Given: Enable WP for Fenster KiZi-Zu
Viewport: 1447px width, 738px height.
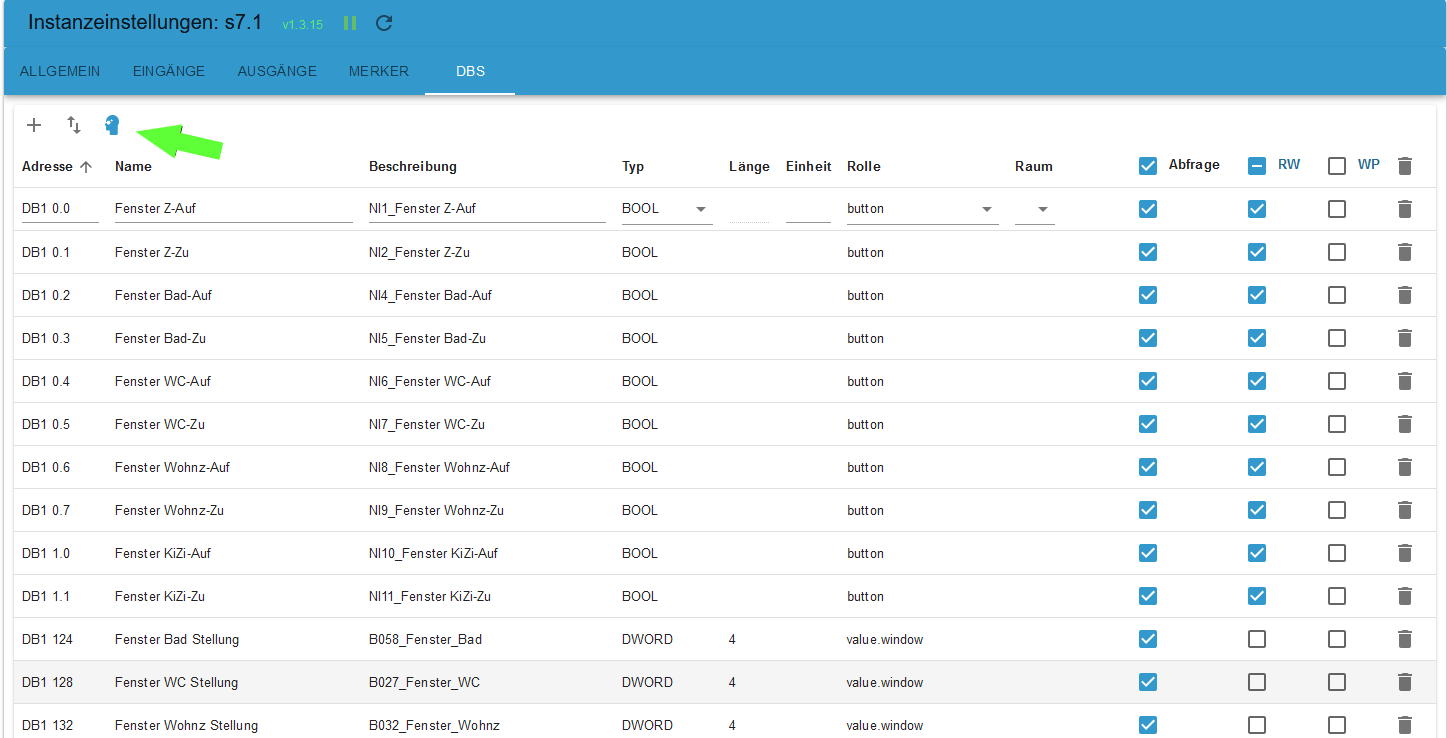Looking at the screenshot, I should click(1337, 596).
